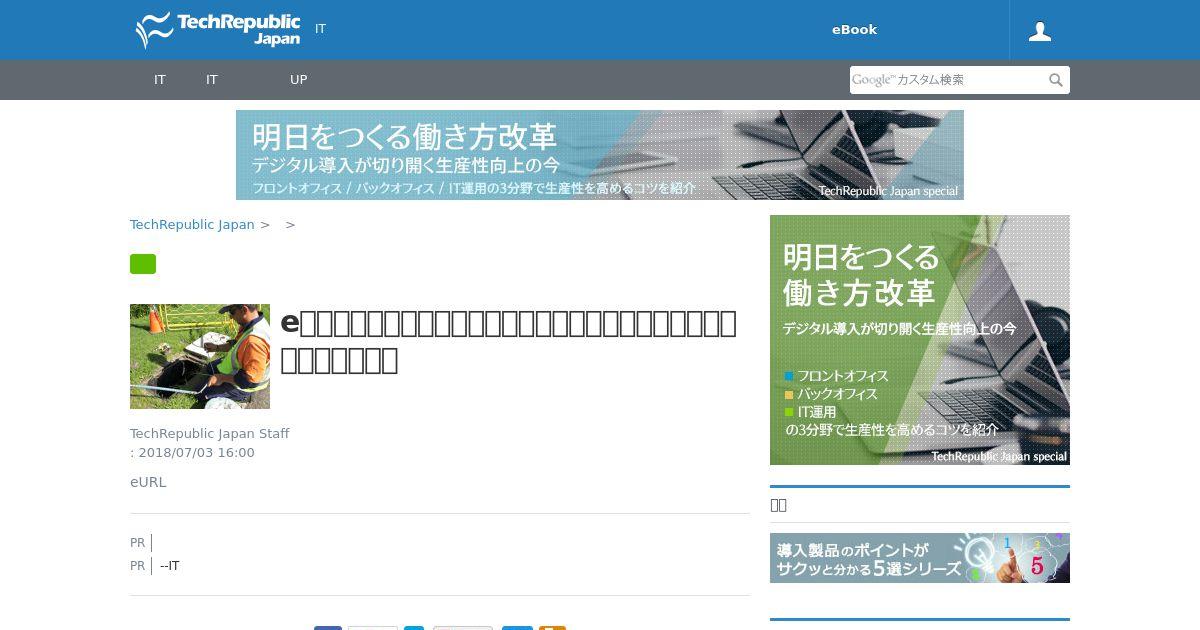The height and width of the screenshot is (630, 1200).
Task: Click the green category tag
Action: pos(143,264)
